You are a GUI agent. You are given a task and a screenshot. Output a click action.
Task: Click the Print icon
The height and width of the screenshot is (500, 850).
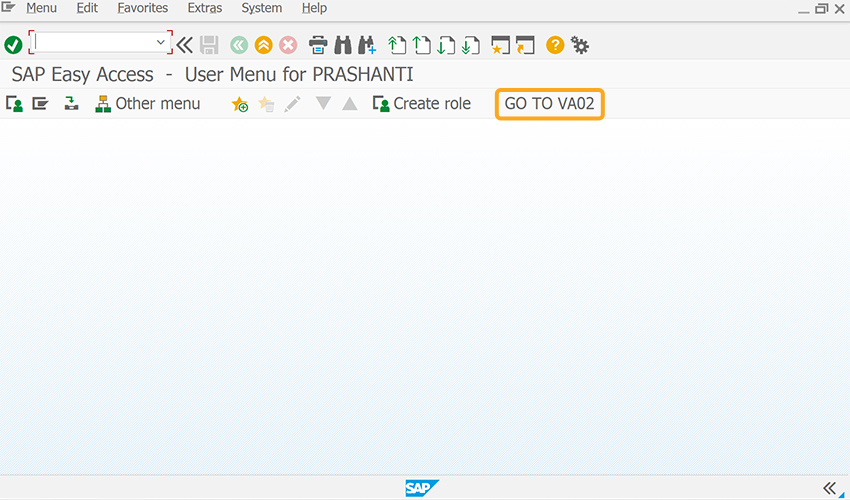tap(318, 45)
